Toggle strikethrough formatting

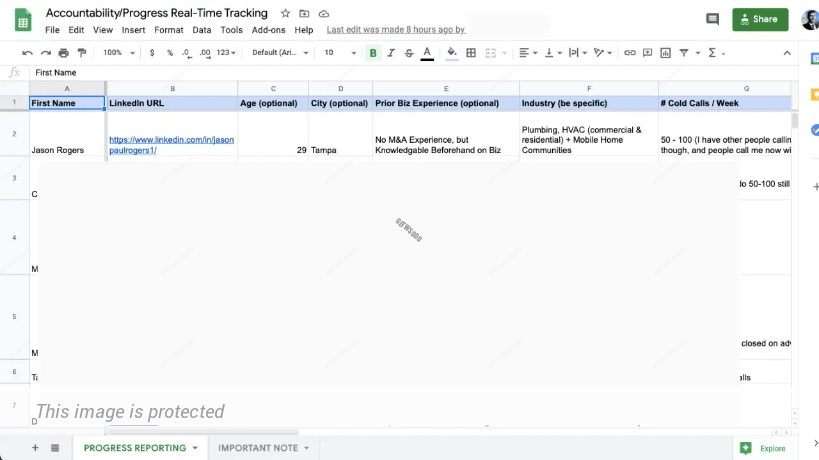pos(409,53)
